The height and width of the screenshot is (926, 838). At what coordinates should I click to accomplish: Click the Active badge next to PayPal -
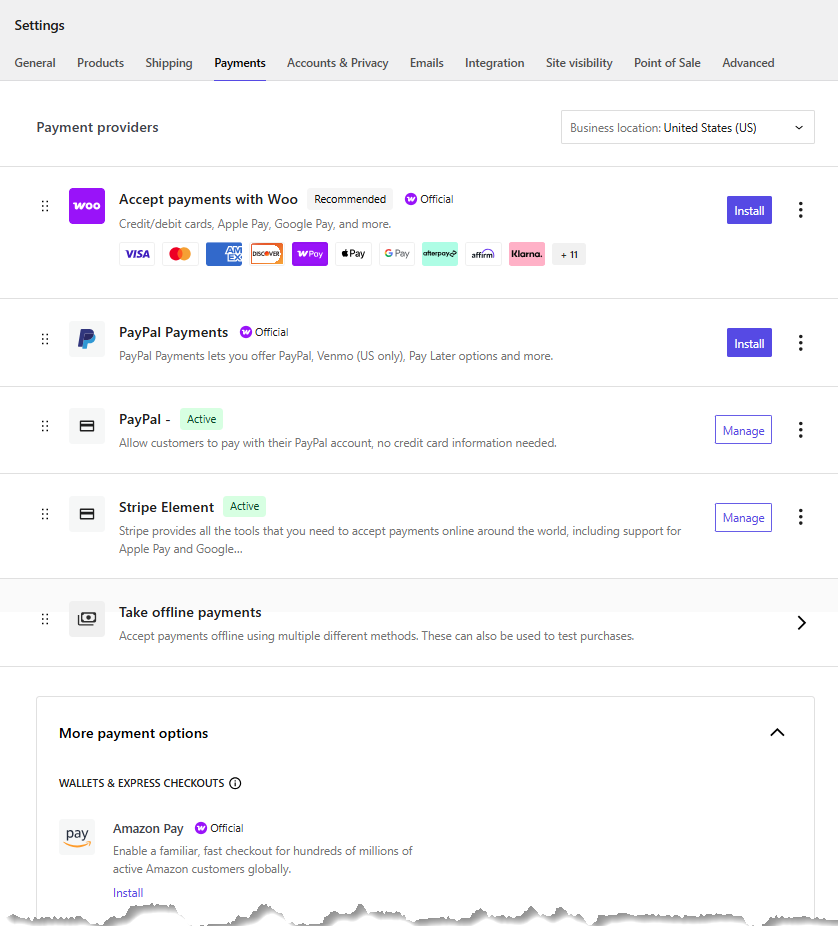(x=201, y=419)
